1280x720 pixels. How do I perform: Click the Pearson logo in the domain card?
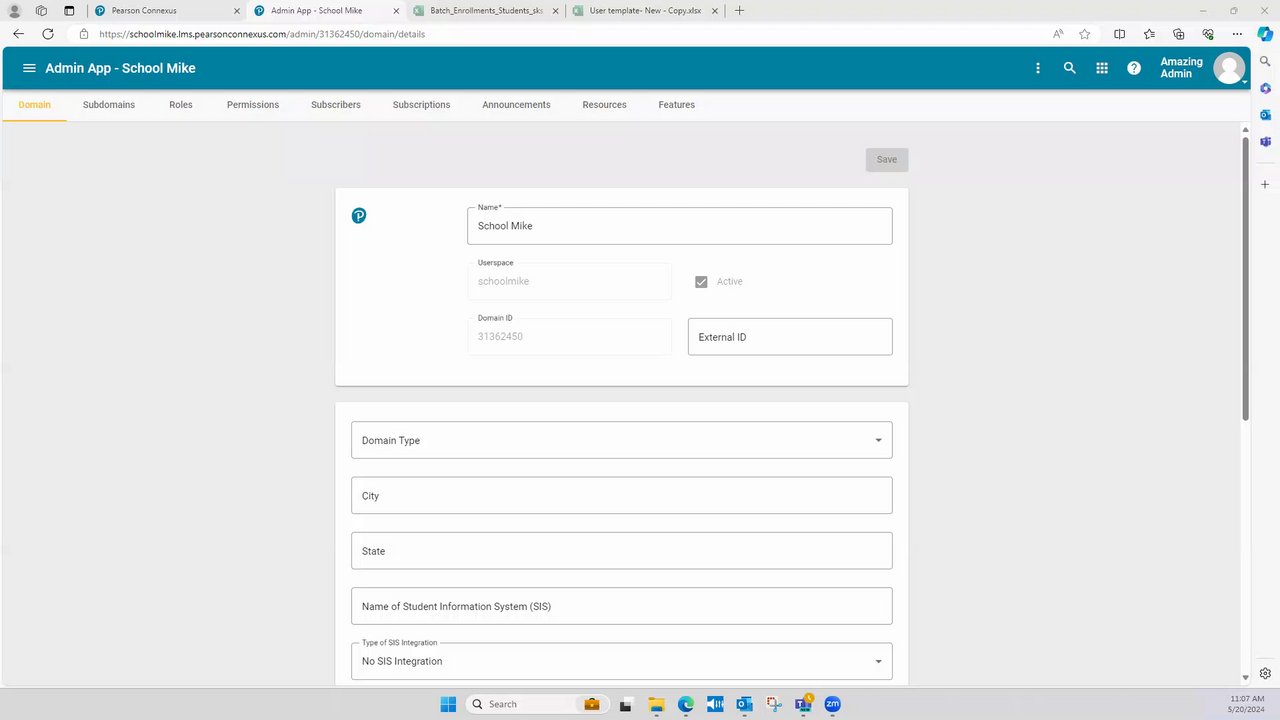coord(359,215)
